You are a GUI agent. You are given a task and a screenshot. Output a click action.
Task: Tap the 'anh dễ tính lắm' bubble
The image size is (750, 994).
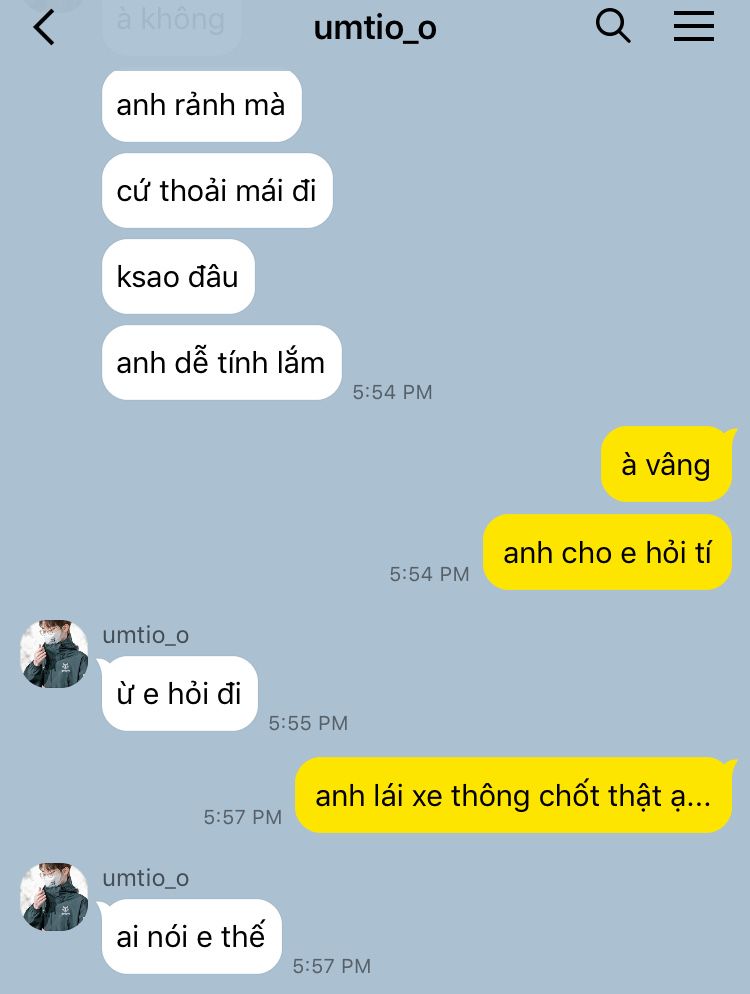(222, 363)
